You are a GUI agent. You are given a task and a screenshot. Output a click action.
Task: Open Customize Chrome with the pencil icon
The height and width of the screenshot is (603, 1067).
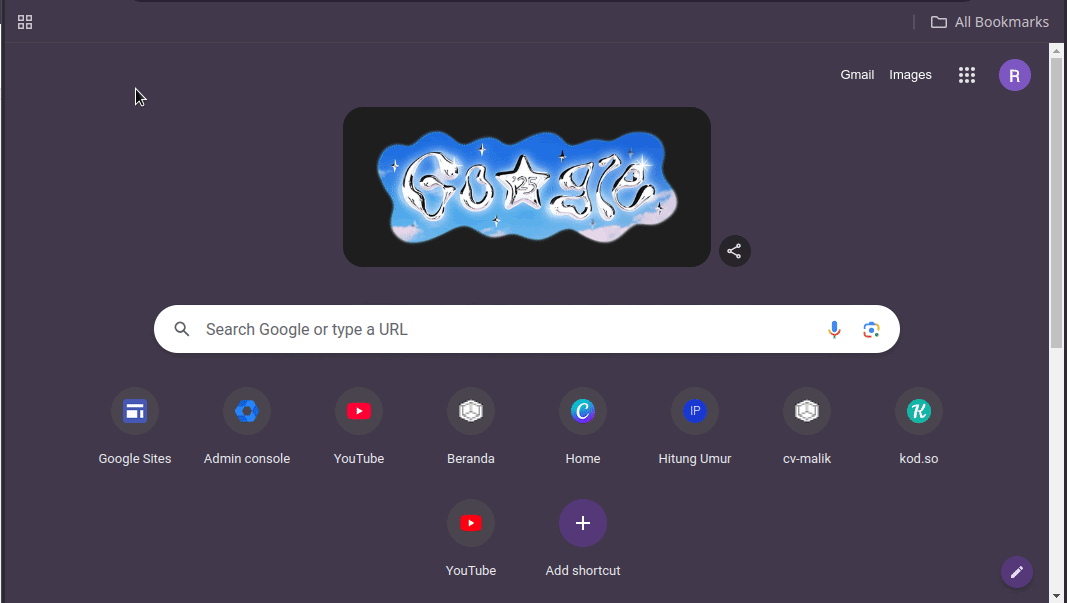tap(1016, 571)
